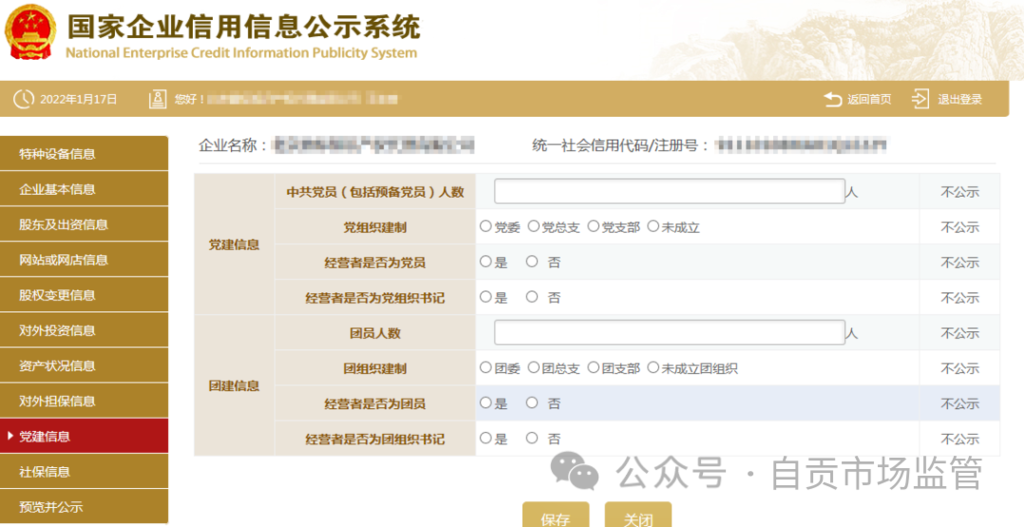Click the user profile icon near greeting
The height and width of the screenshot is (527, 1024).
pyautogui.click(x=157, y=99)
